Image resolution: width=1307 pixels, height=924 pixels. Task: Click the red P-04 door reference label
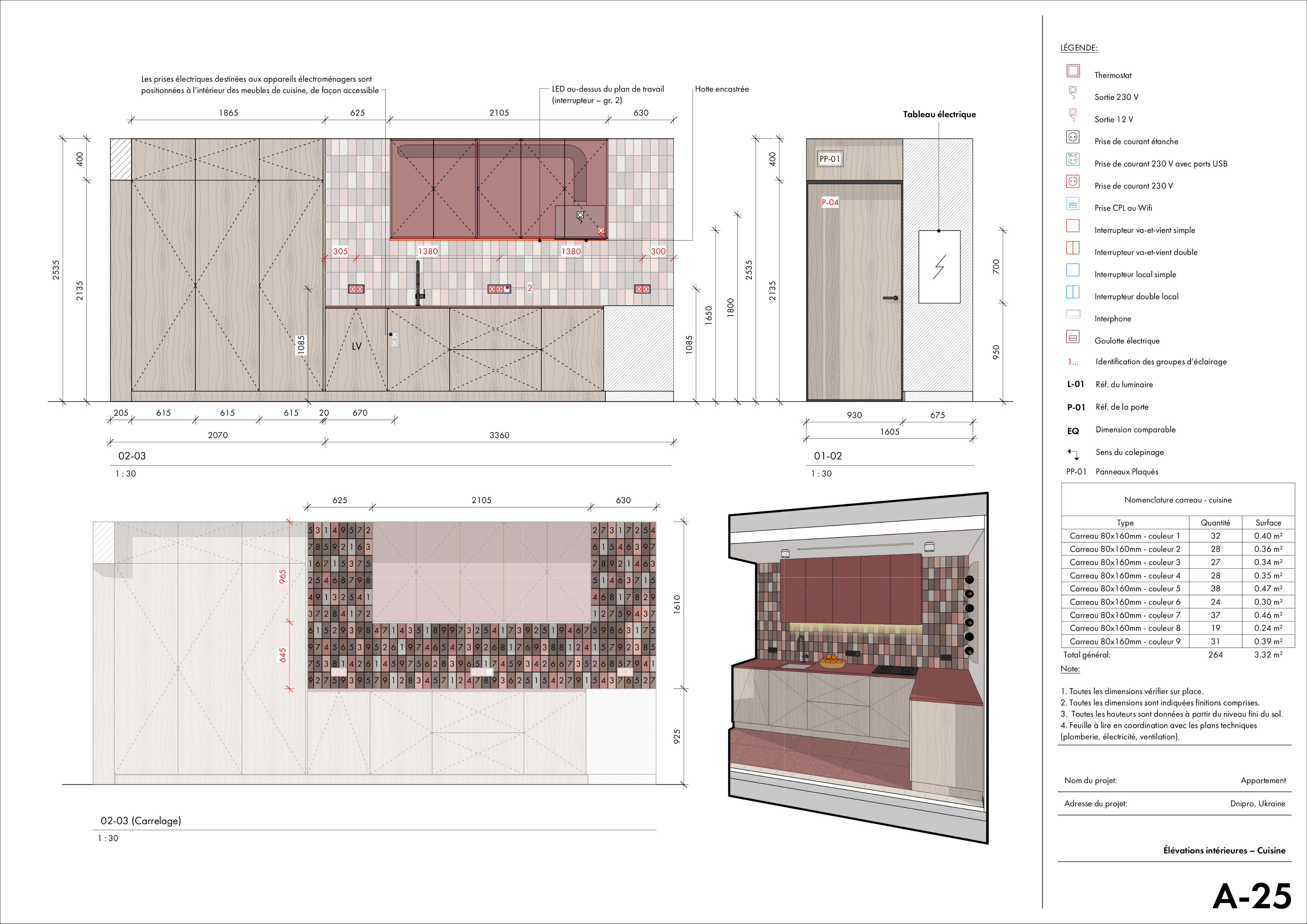click(x=829, y=202)
